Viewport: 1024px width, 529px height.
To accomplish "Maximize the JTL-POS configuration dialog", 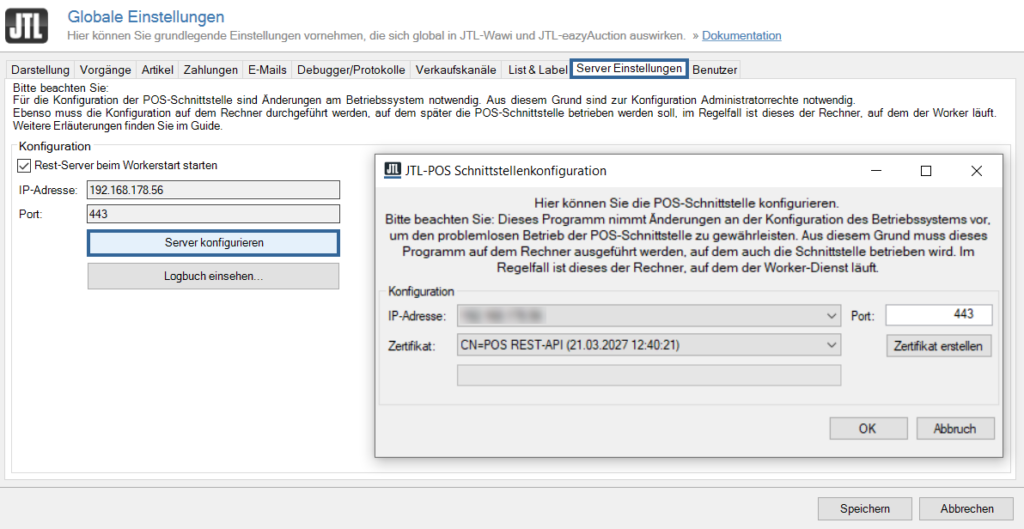I will point(926,171).
